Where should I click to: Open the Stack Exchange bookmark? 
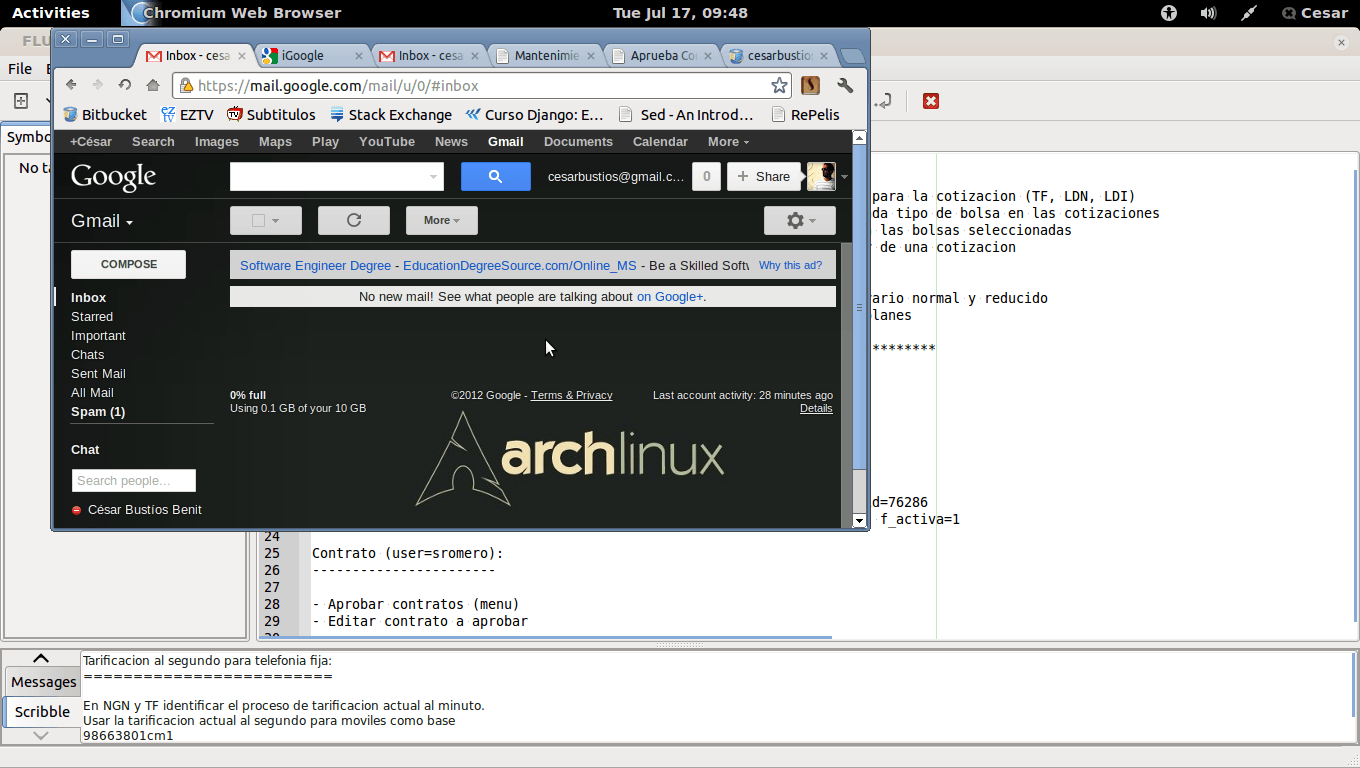pos(391,115)
